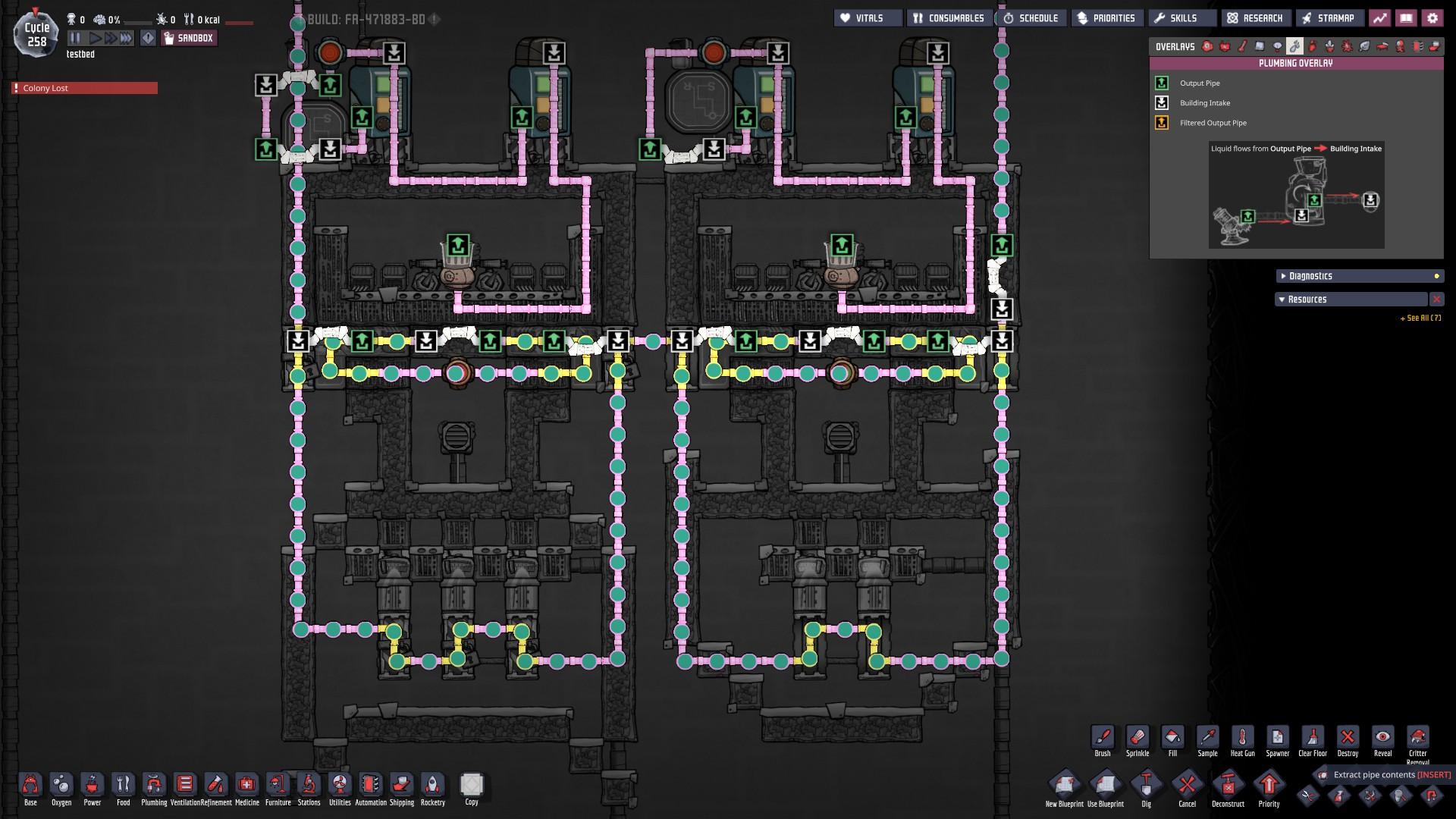Open the Research menu
Image resolution: width=1456 pixels, height=819 pixels.
click(x=1255, y=18)
